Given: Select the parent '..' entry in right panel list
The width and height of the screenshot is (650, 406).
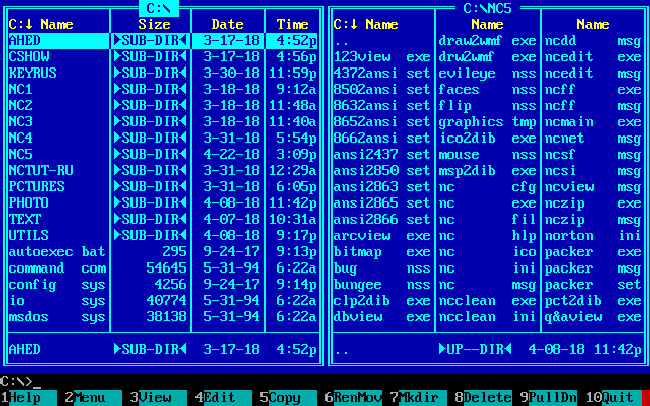Looking at the screenshot, I should click(382, 41).
